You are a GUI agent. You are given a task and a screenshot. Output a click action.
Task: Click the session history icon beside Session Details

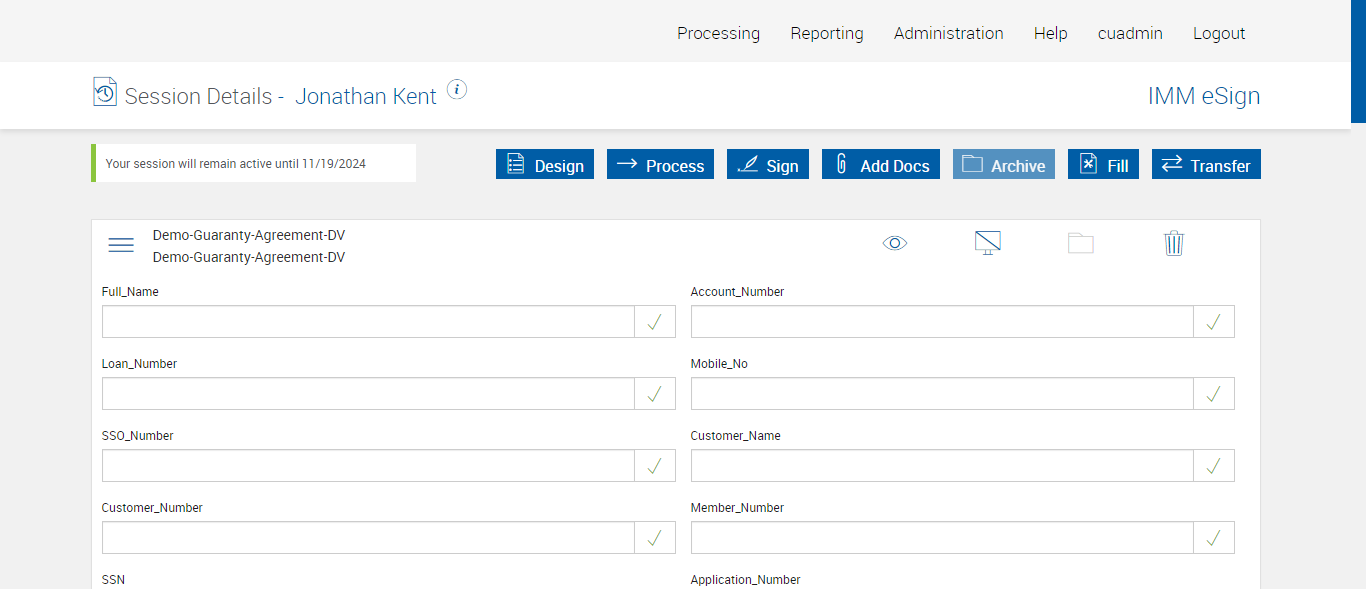[x=104, y=92]
